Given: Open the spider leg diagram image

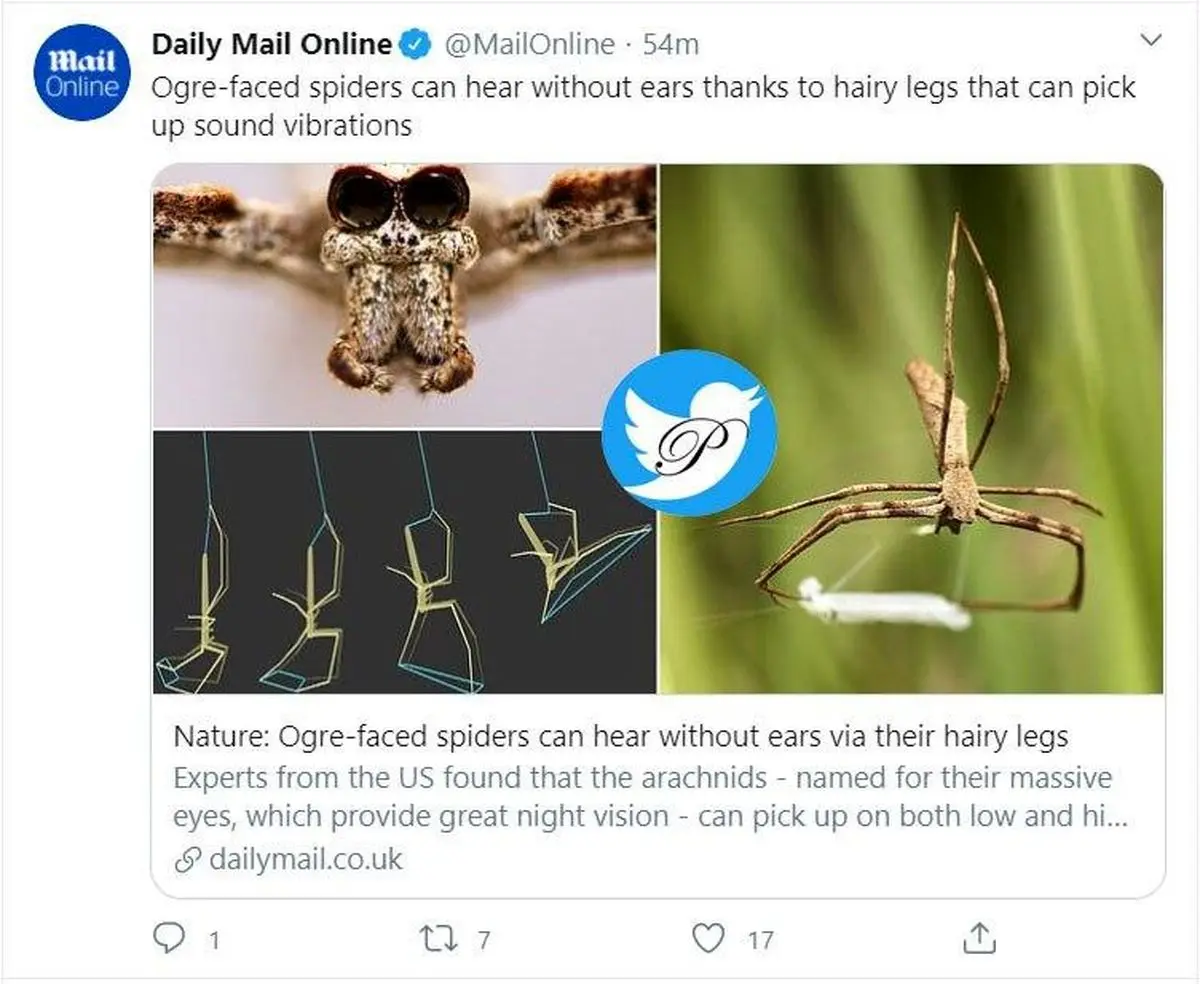Looking at the screenshot, I should pos(404,562).
